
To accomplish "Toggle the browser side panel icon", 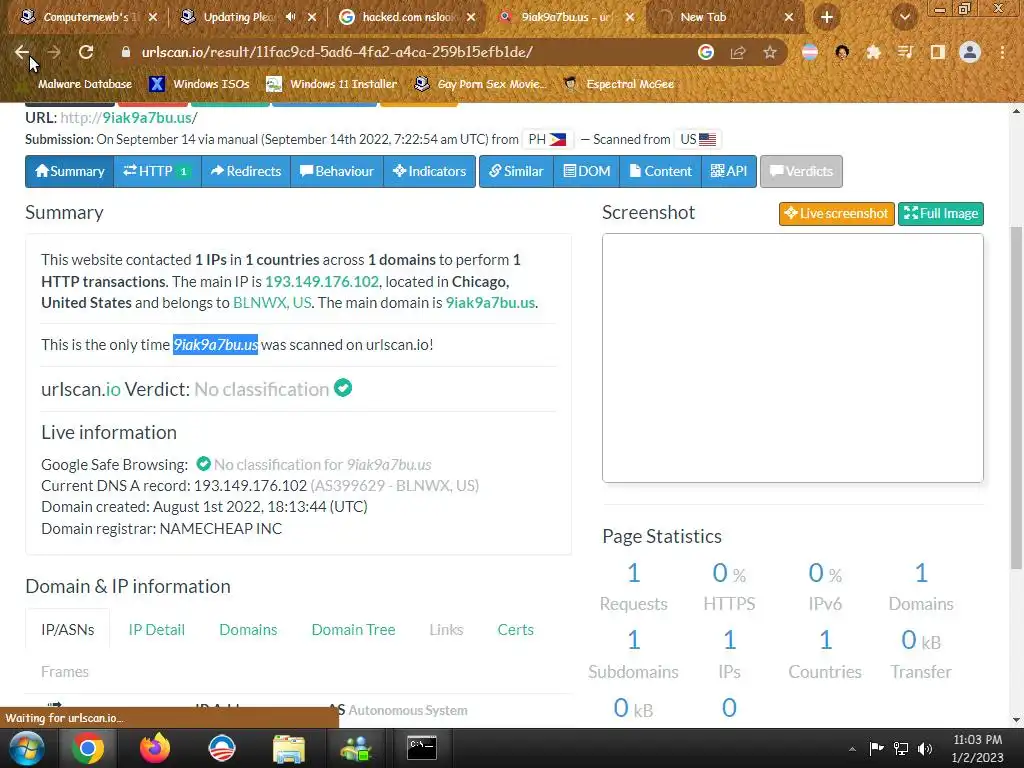I will tap(937, 52).
